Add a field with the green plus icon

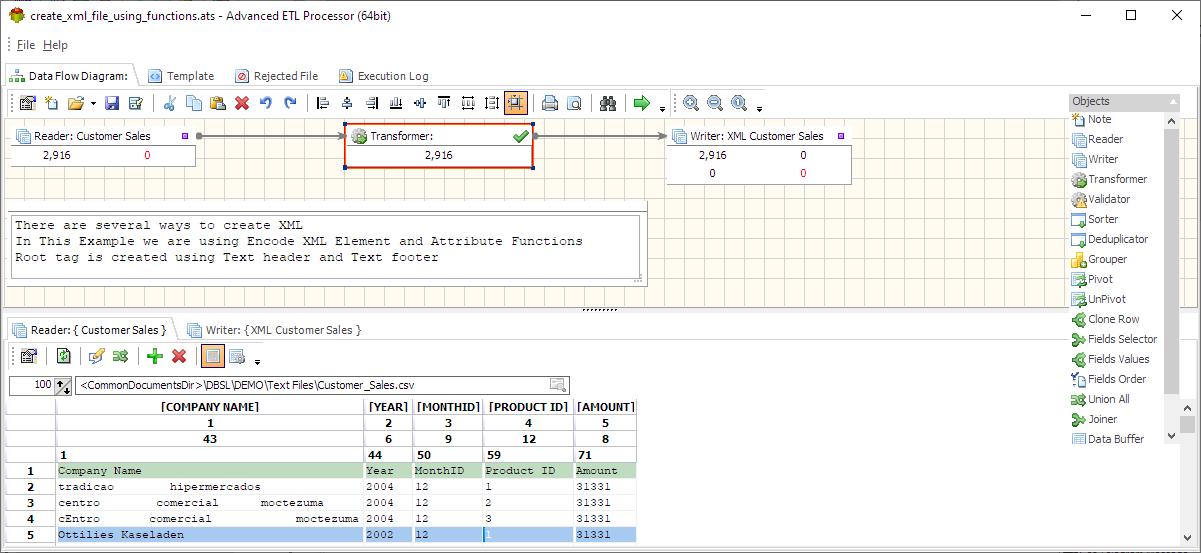(154, 355)
